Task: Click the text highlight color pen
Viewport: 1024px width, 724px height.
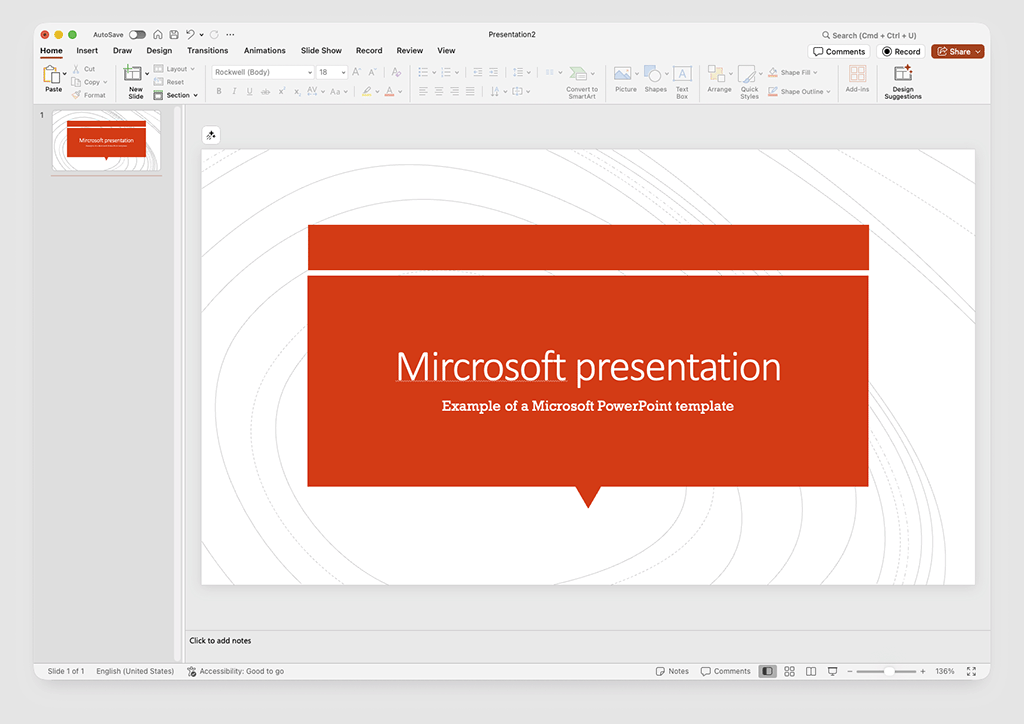Action: pyautogui.click(x=367, y=91)
